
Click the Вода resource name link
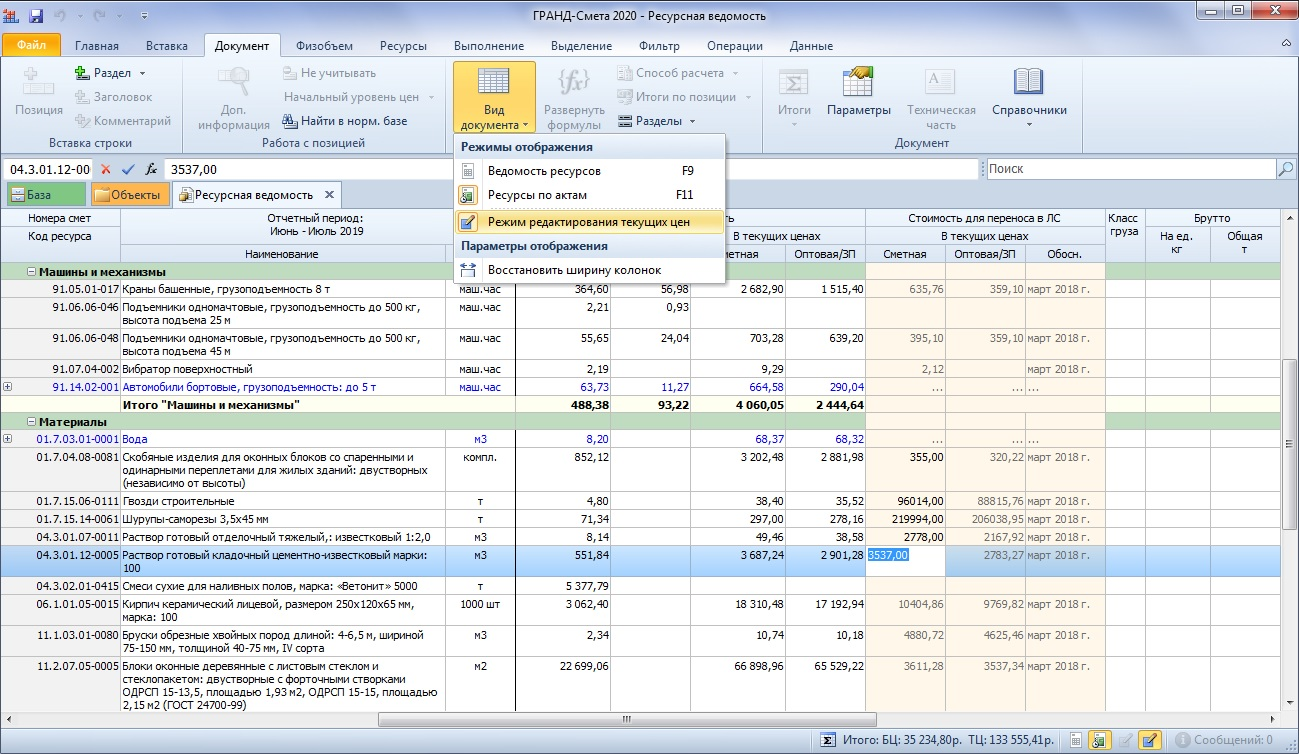(135, 439)
